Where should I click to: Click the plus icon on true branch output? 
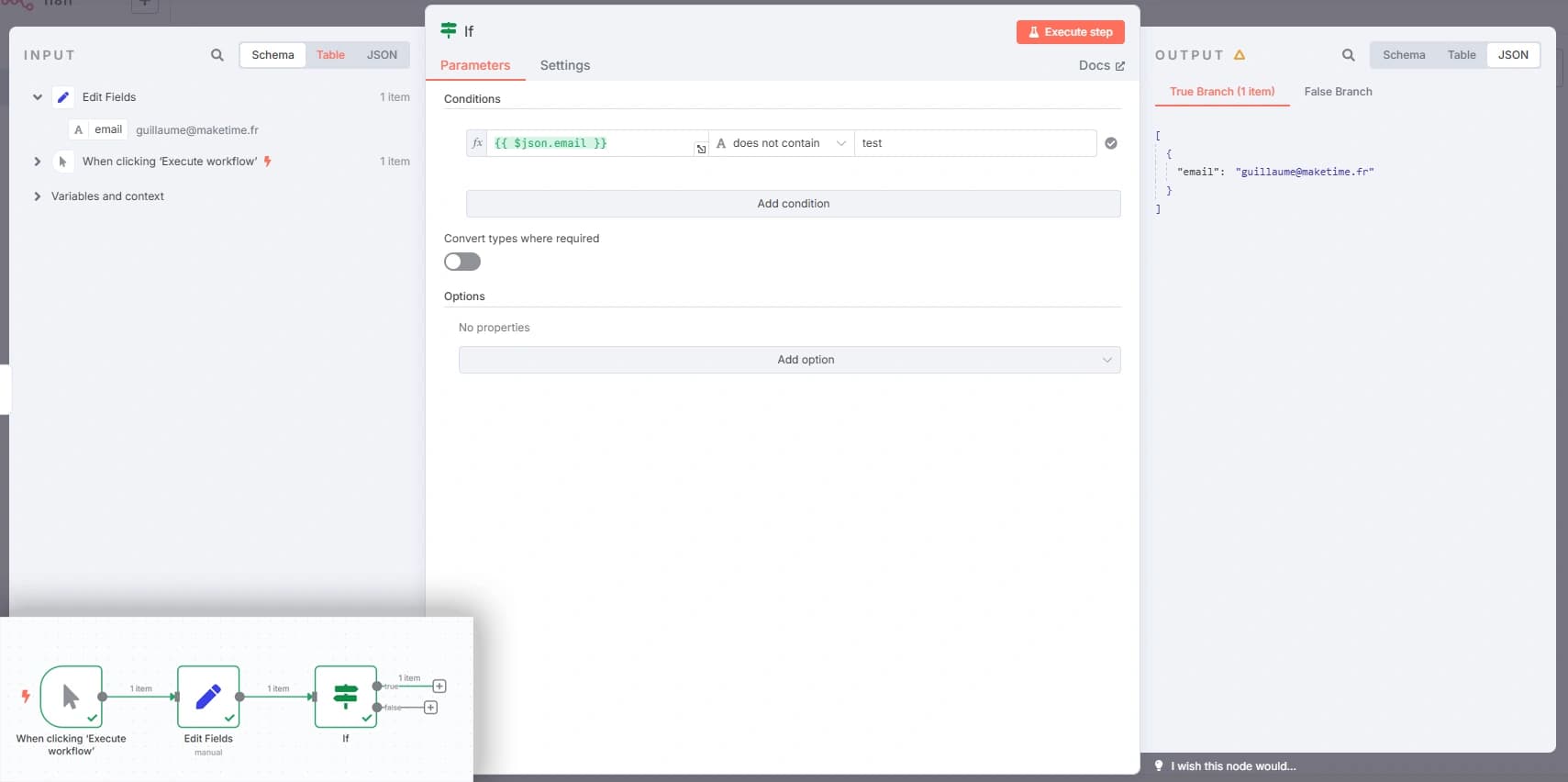click(x=439, y=687)
